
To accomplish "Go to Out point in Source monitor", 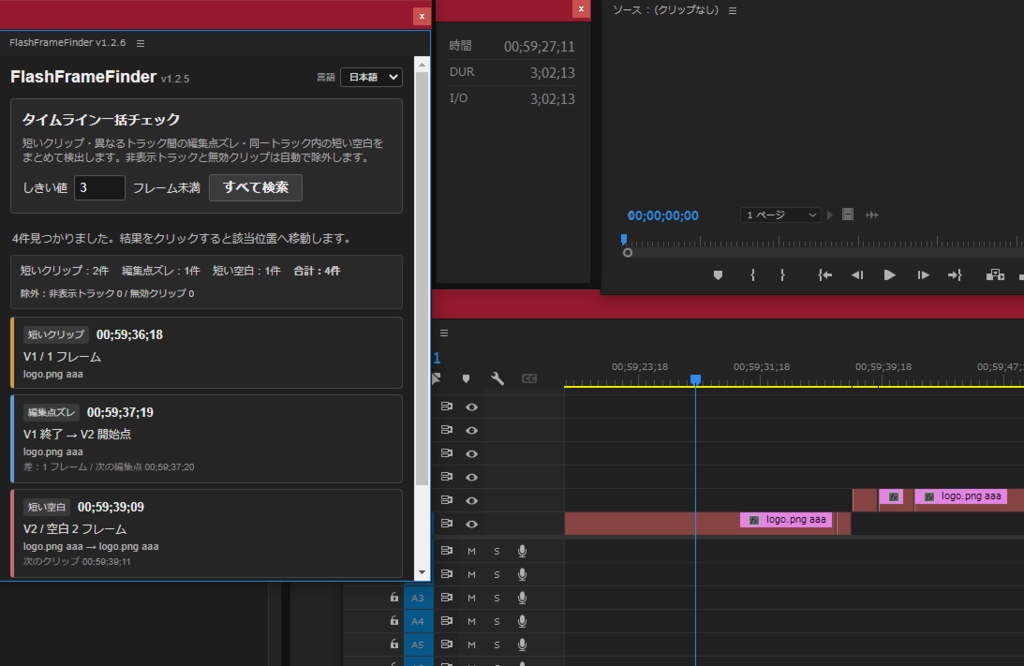I will click(x=955, y=276).
